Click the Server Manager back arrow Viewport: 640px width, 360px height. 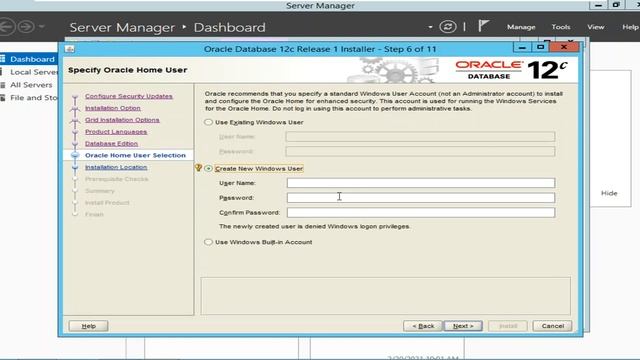(x=7, y=27)
